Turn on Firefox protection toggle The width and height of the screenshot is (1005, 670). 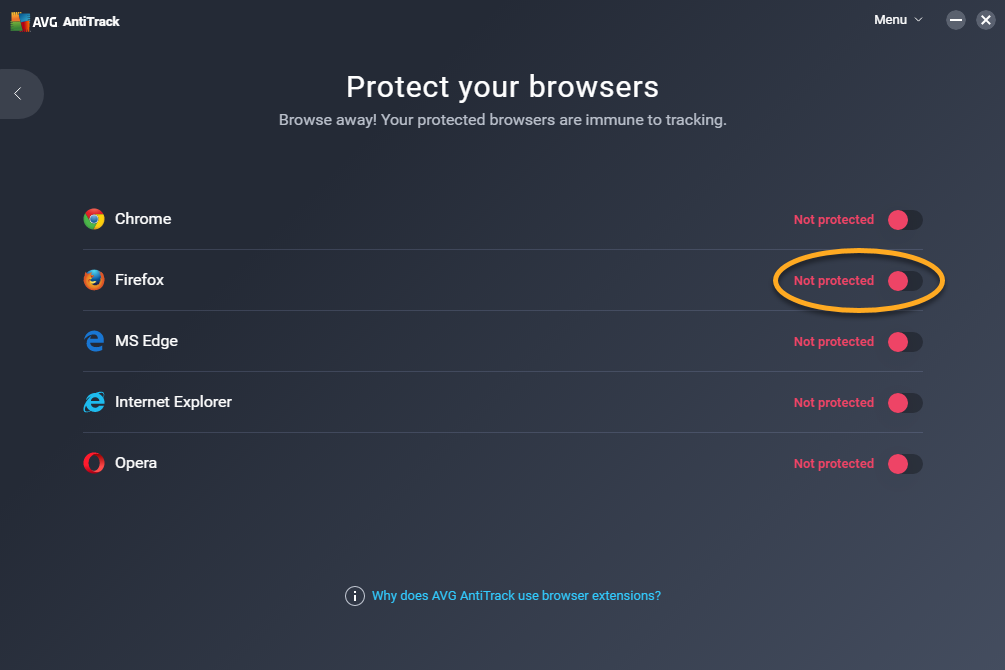(904, 281)
